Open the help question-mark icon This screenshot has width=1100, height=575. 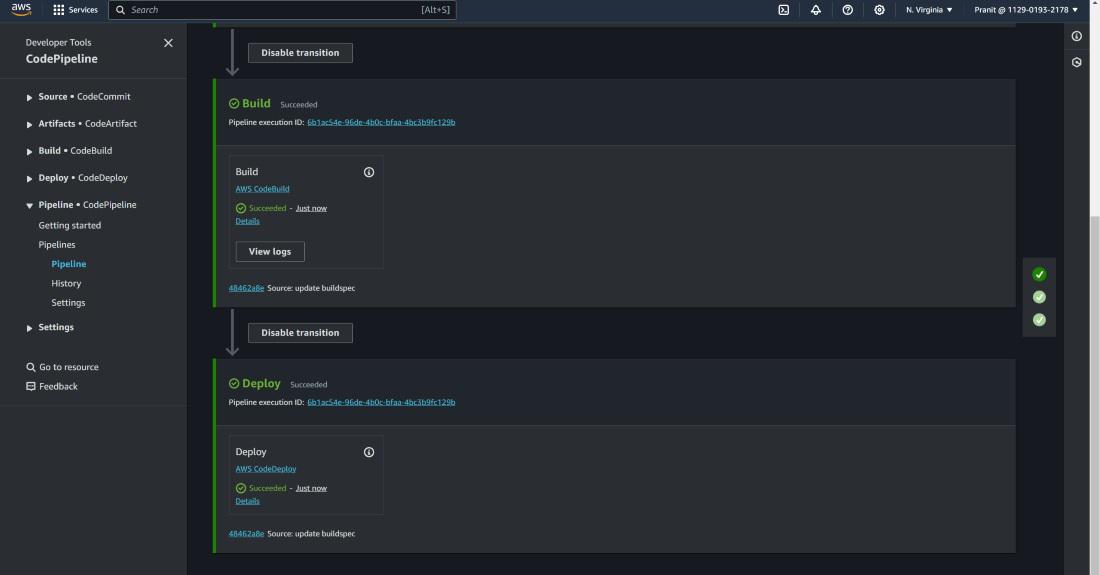point(847,10)
